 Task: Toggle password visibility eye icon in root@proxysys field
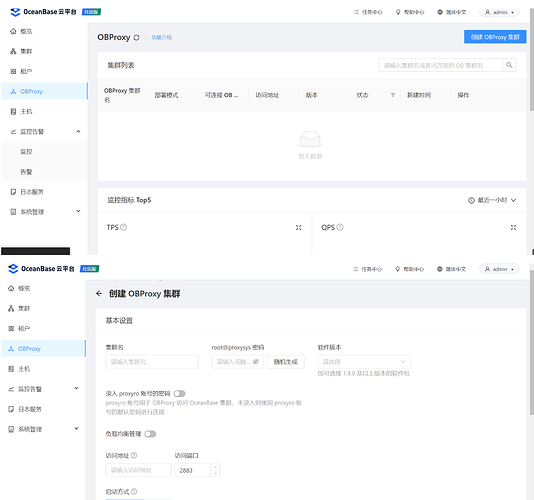(256, 362)
